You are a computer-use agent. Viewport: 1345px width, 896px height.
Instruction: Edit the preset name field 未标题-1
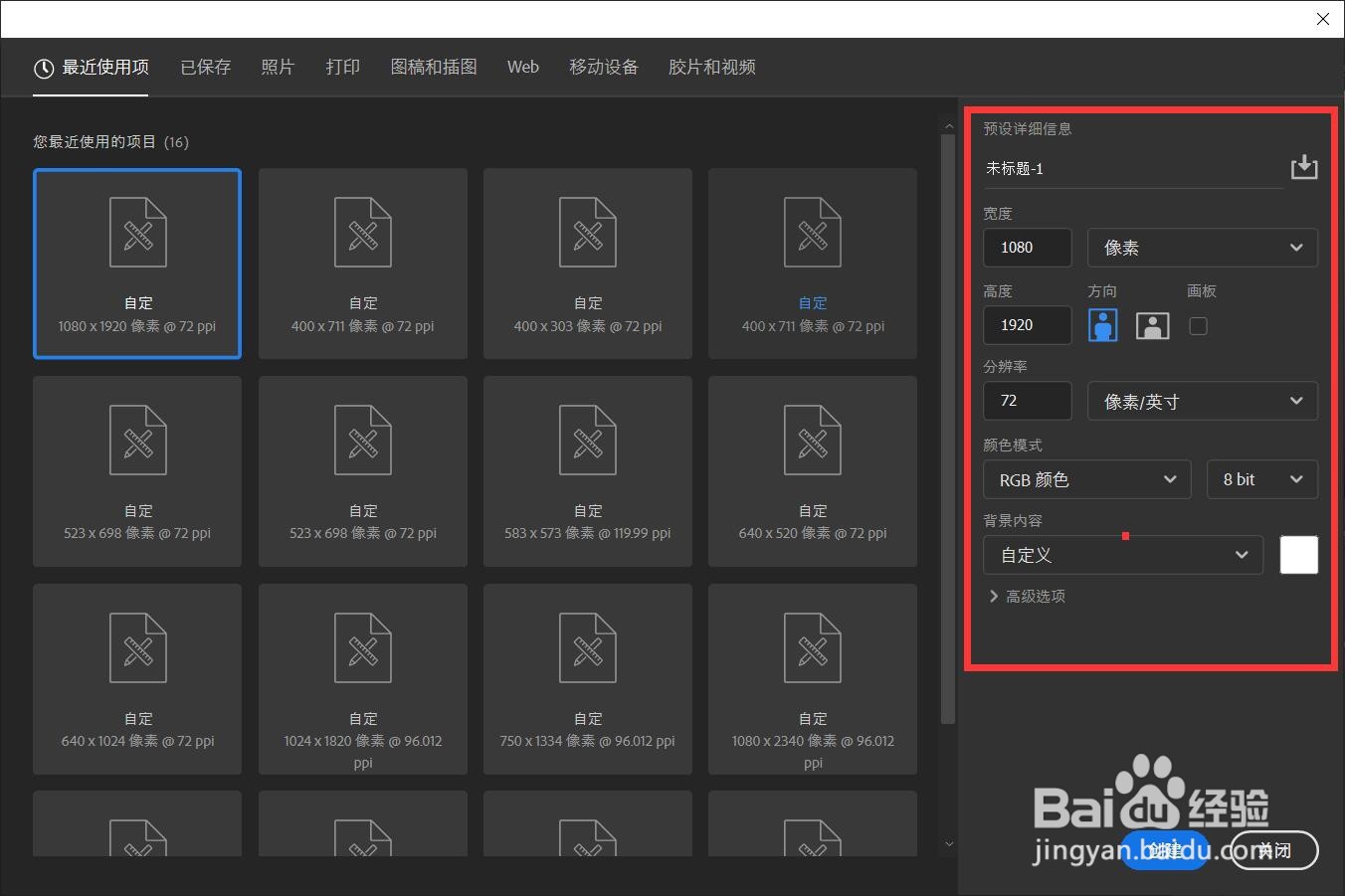1132,169
